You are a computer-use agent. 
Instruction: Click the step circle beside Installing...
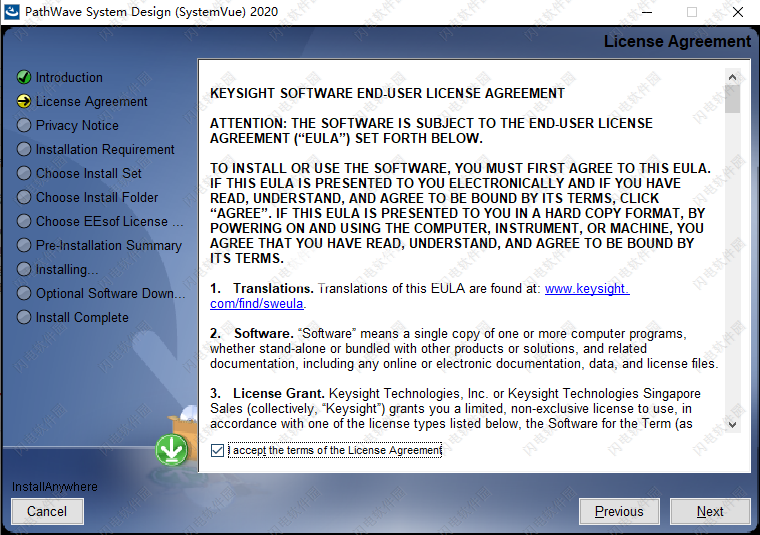[x=24, y=269]
